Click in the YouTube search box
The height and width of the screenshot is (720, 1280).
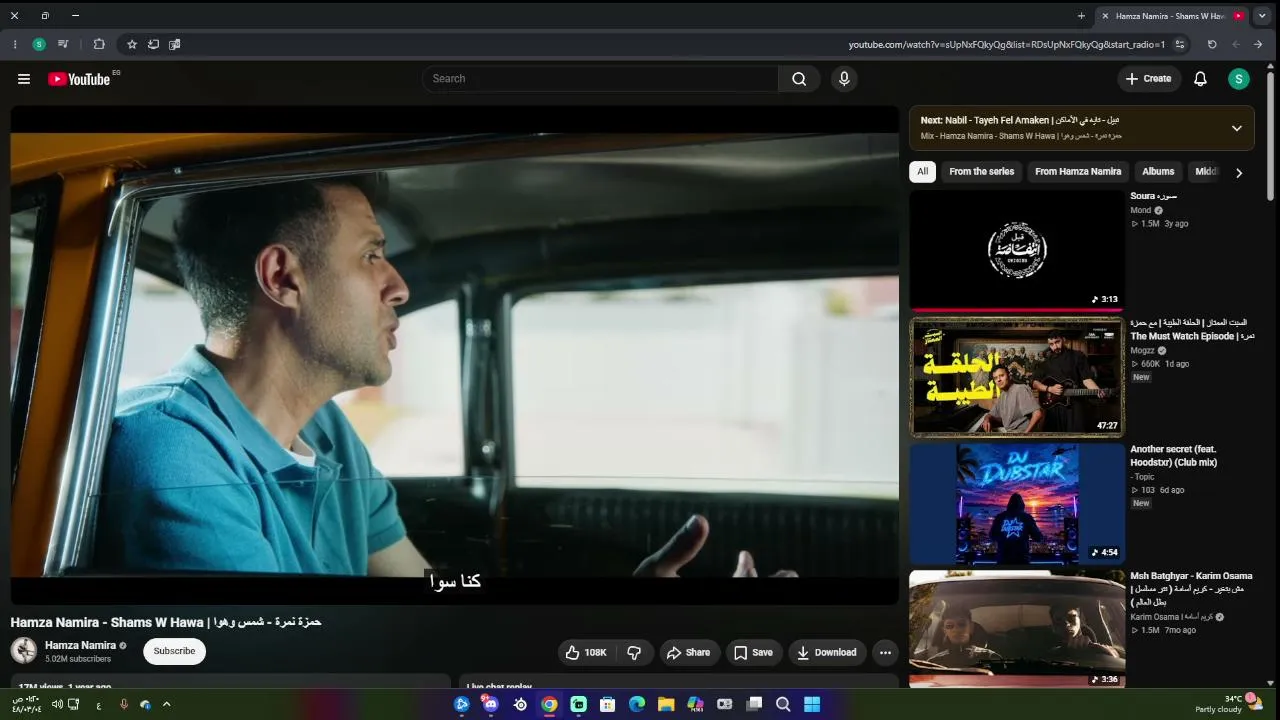pos(600,79)
